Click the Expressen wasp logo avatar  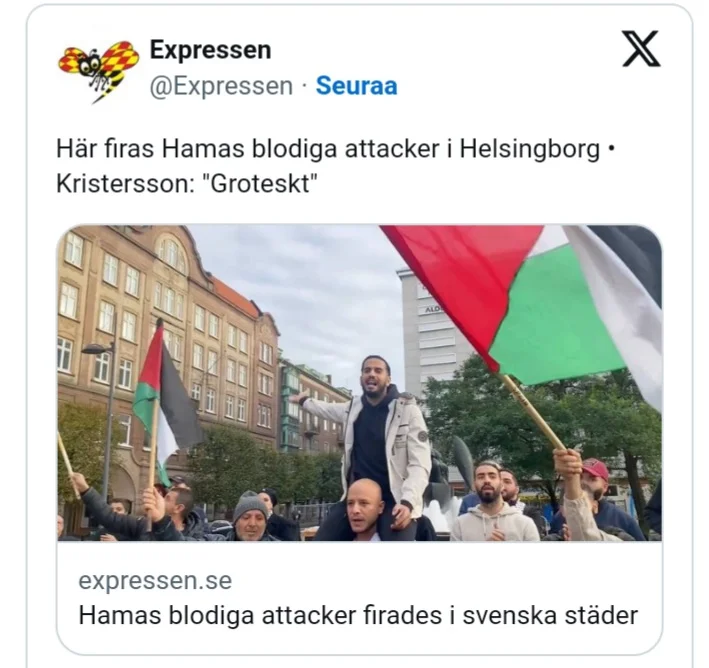coord(99,71)
